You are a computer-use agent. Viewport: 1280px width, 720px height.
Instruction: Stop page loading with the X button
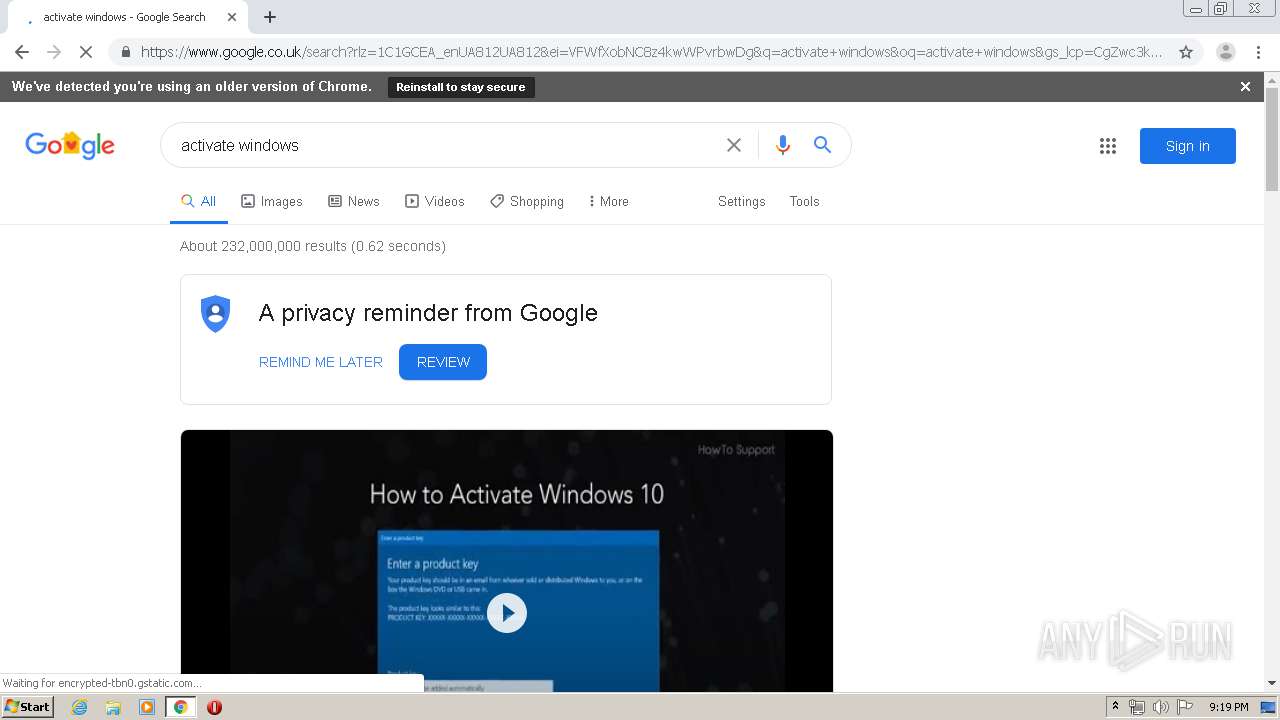coord(86,52)
